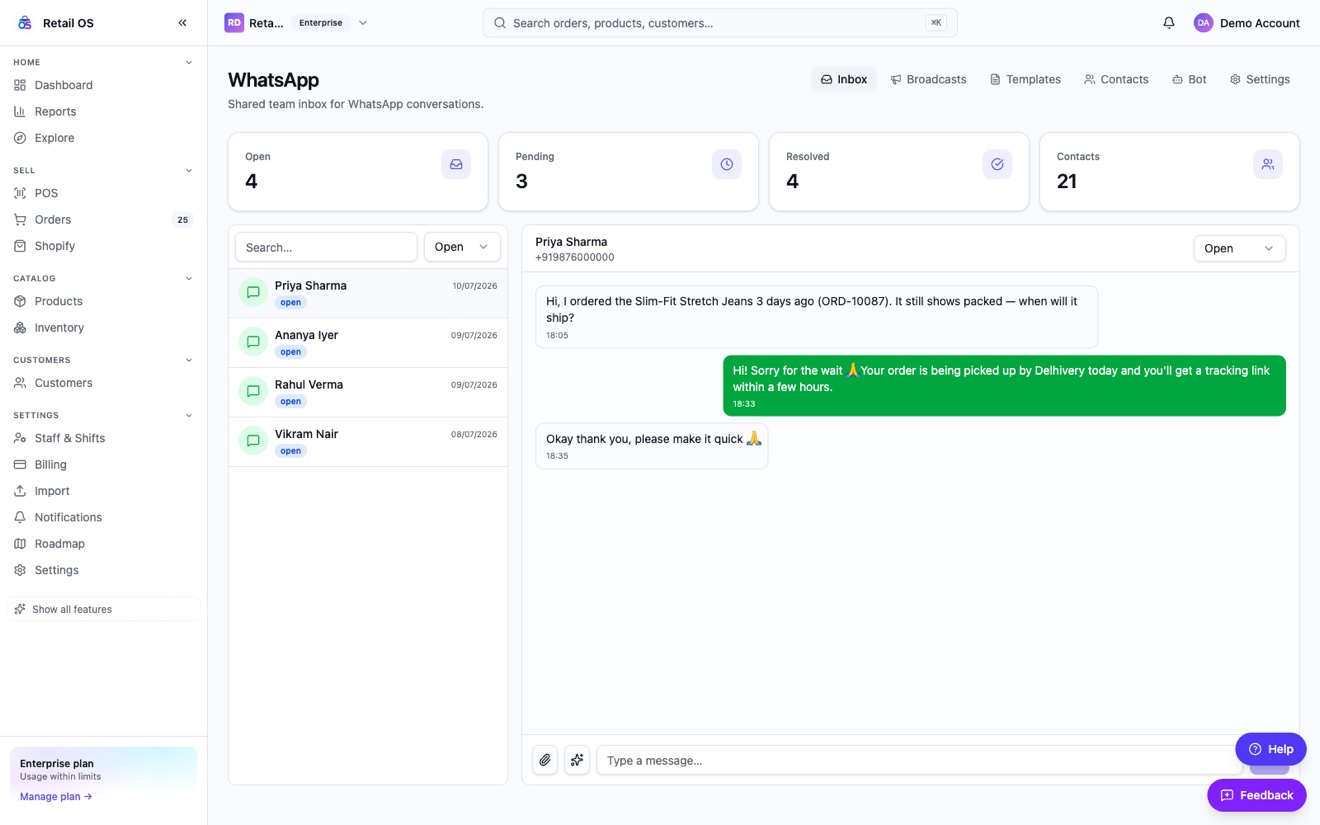1320x825 pixels.
Task: Select the Ananya Iyer conversation row
Action: 368,343
